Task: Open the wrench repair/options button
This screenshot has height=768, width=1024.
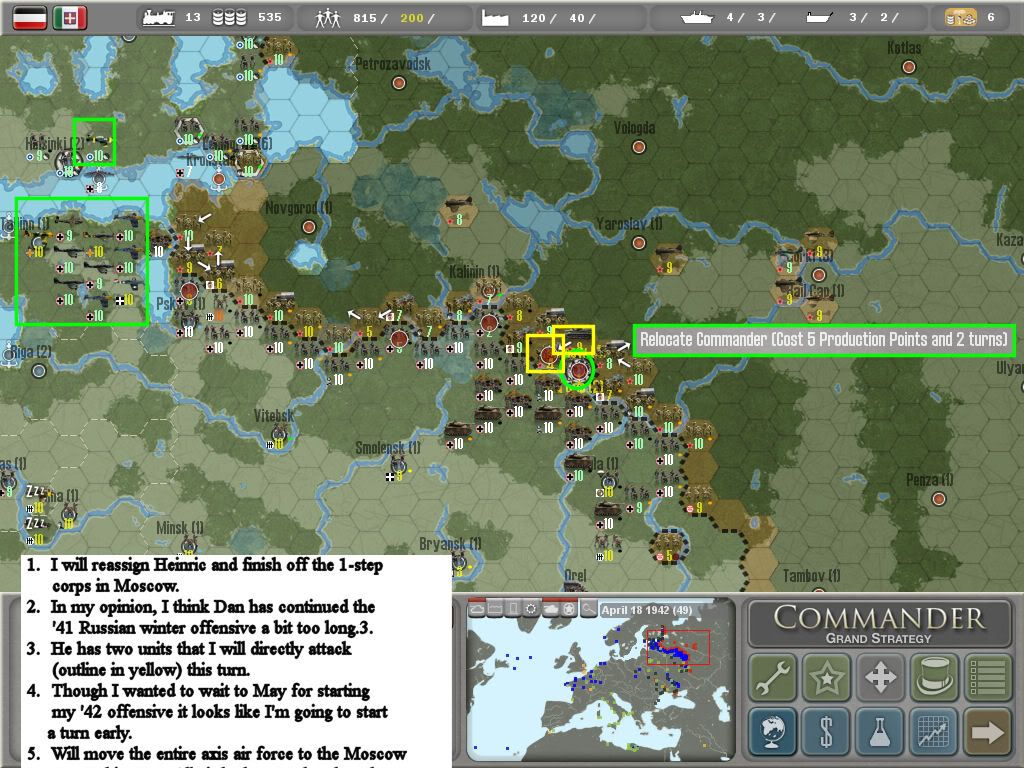Action: [x=772, y=678]
